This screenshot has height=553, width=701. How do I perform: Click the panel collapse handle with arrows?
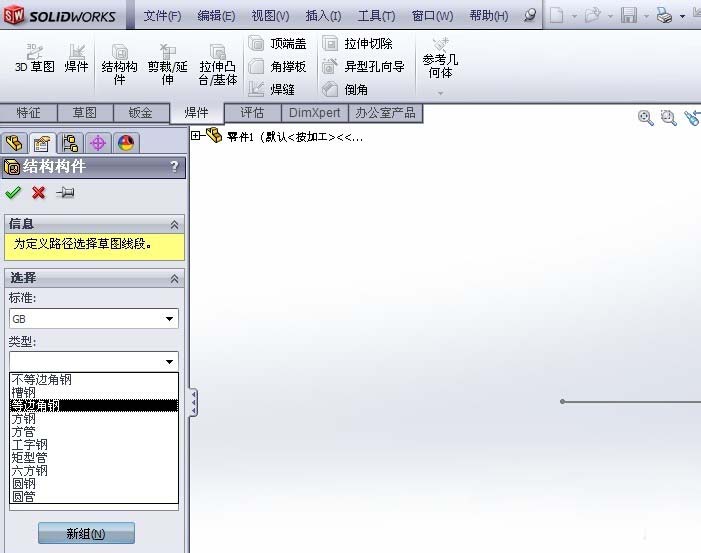193,402
